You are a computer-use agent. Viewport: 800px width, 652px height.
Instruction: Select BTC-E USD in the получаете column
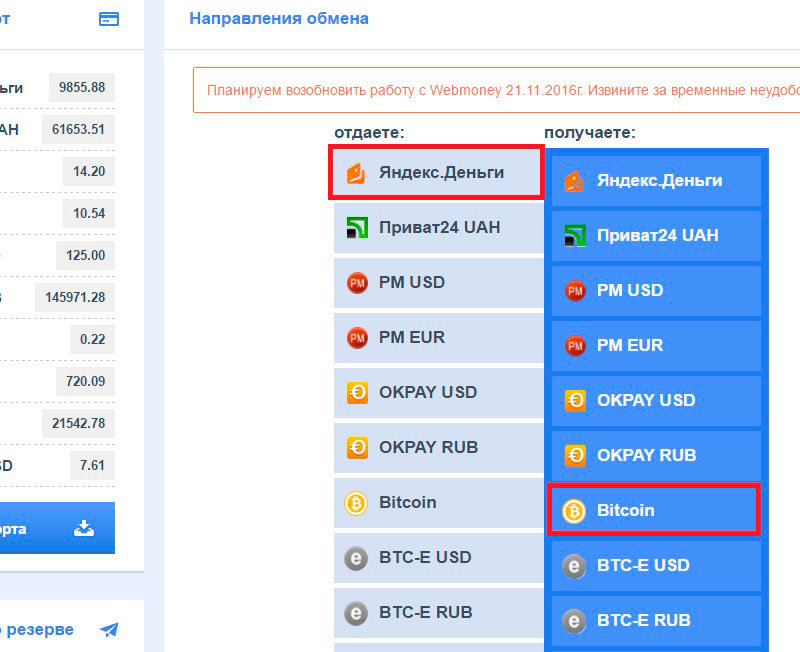coord(657,566)
